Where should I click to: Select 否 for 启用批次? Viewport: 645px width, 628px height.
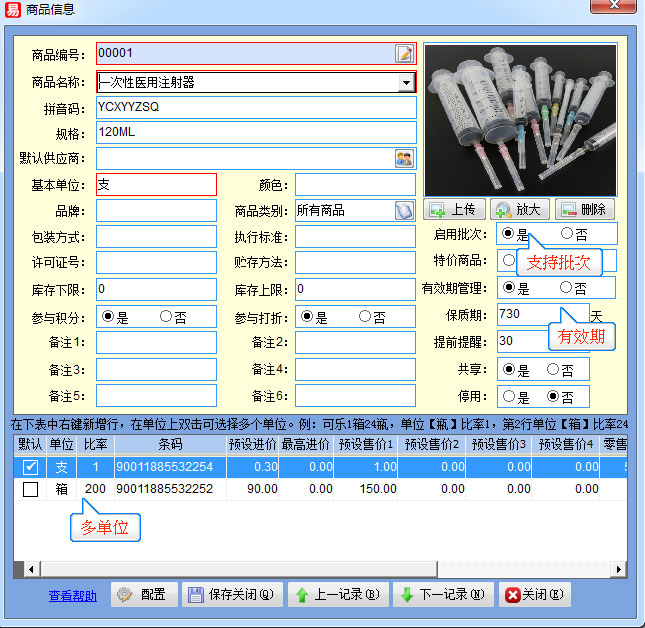point(568,233)
